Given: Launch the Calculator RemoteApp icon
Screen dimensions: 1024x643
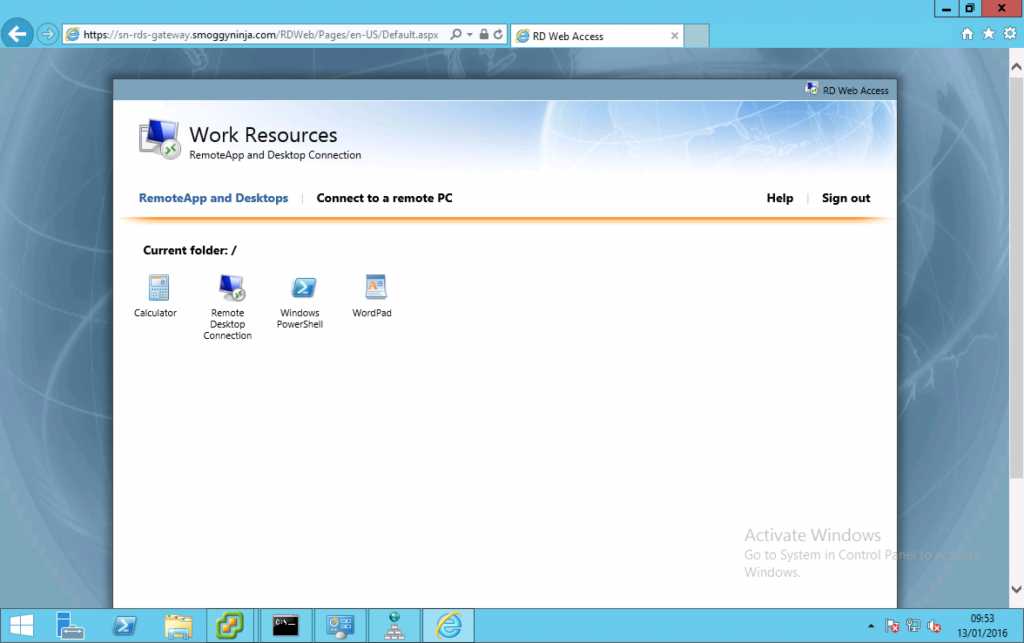Looking at the screenshot, I should 157,288.
